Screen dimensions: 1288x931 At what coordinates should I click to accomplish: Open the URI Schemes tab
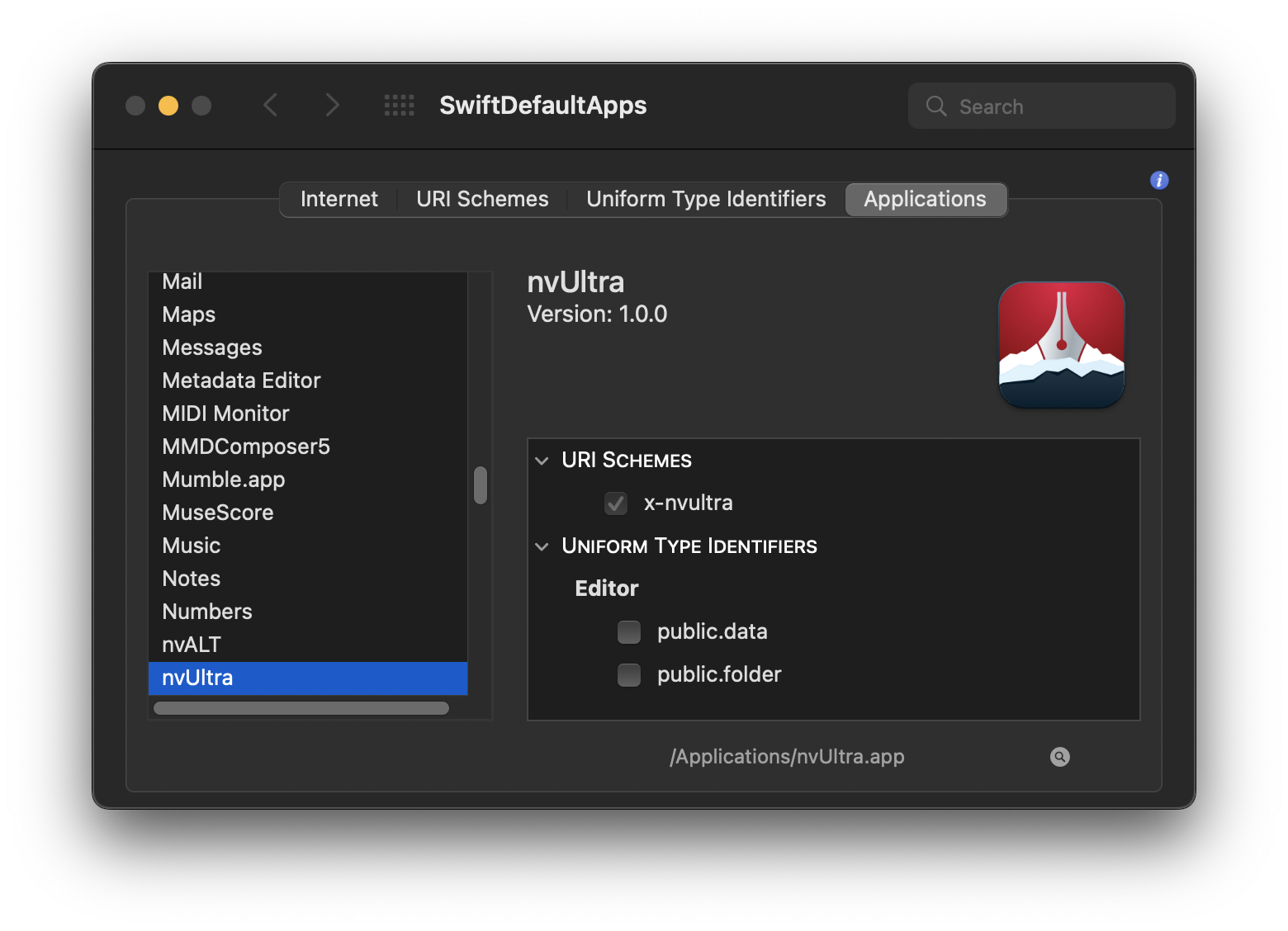pyautogui.click(x=482, y=200)
